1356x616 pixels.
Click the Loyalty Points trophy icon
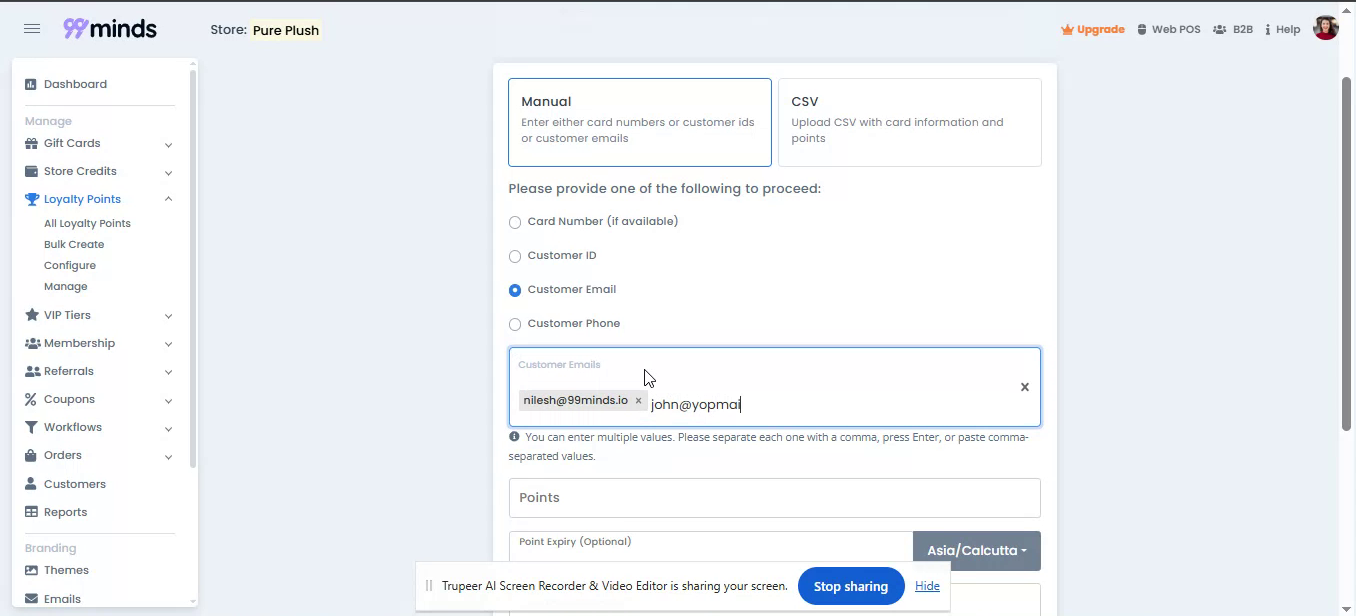(x=31, y=199)
